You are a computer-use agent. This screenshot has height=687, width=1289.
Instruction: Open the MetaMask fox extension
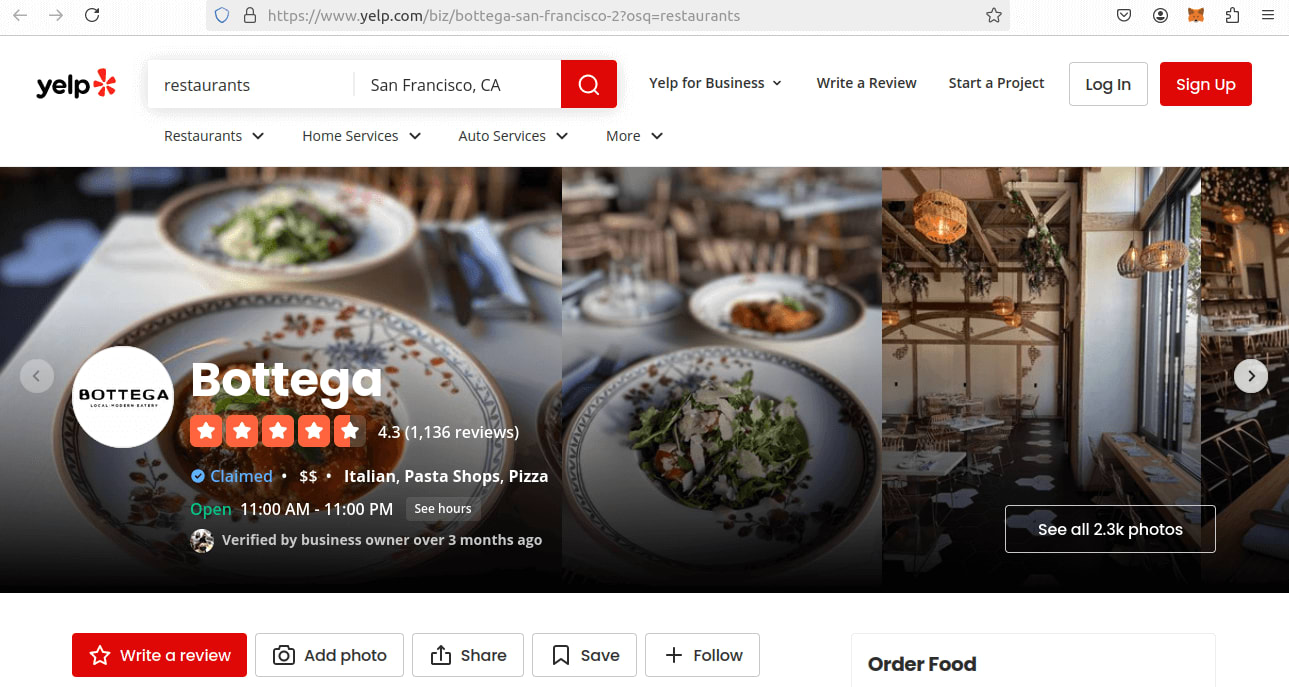point(1196,15)
